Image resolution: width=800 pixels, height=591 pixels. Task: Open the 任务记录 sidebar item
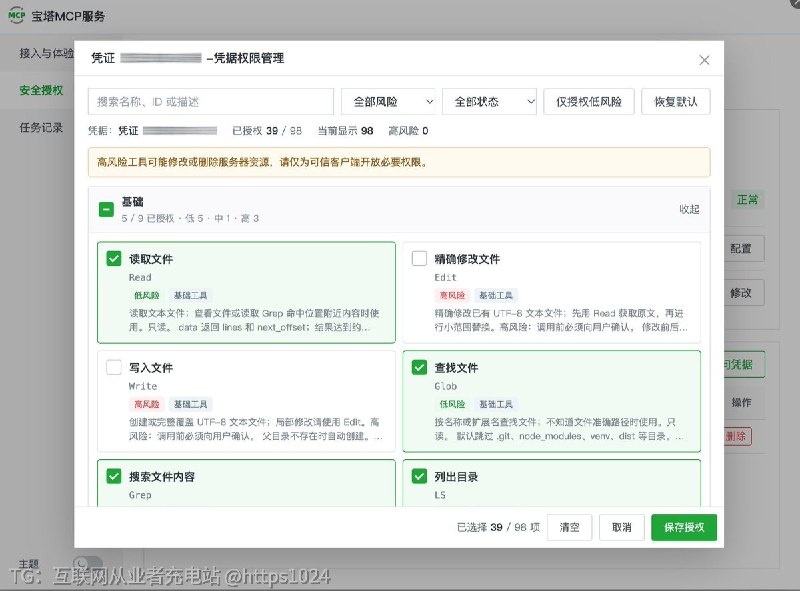pyautogui.click(x=41, y=128)
